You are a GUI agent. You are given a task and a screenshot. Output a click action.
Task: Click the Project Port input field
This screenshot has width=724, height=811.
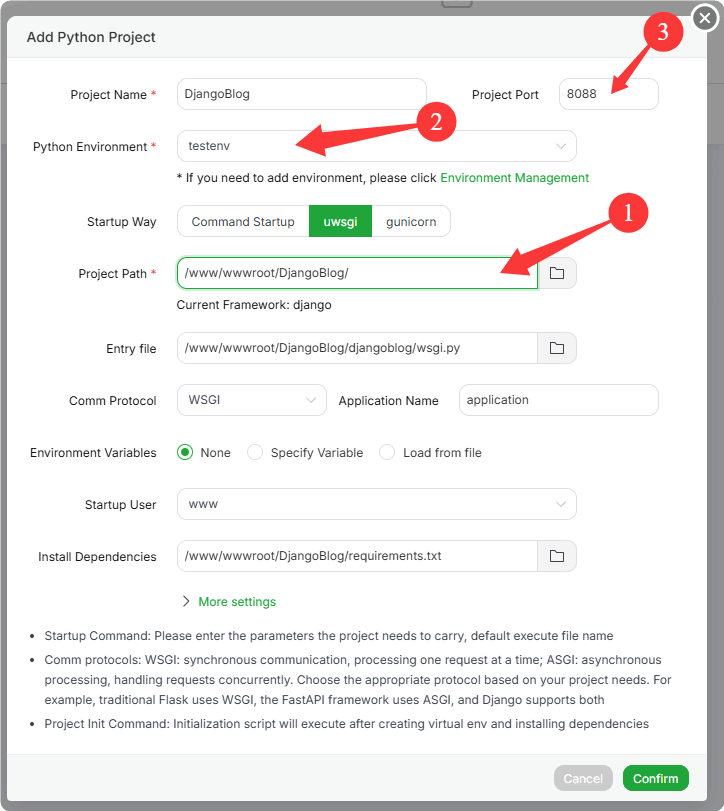click(608, 94)
